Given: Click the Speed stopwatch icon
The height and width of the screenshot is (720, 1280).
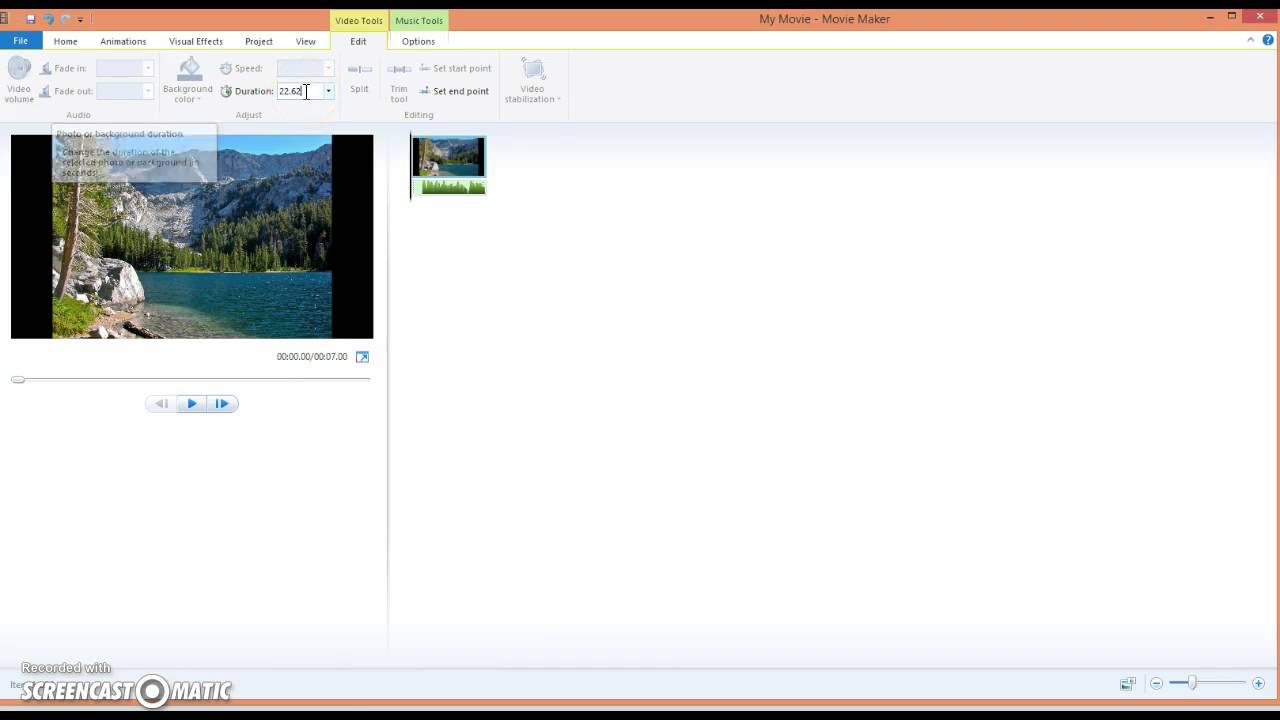Looking at the screenshot, I should (x=226, y=68).
